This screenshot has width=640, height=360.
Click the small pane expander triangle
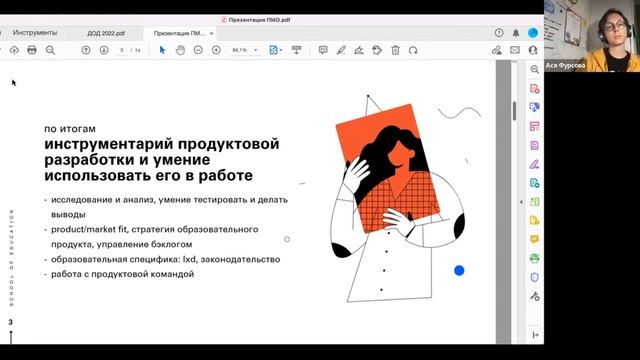521,202
